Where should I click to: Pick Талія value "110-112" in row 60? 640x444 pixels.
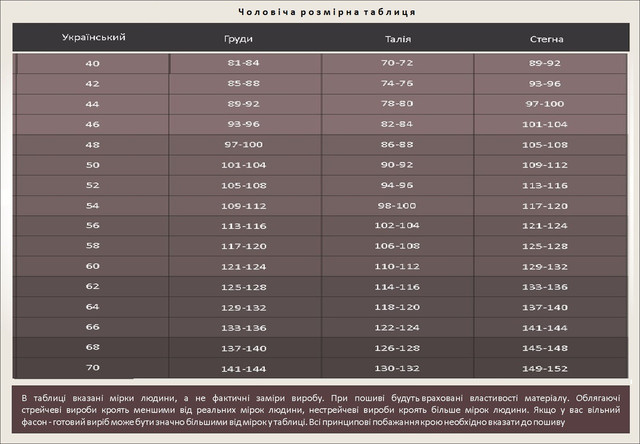click(x=397, y=266)
